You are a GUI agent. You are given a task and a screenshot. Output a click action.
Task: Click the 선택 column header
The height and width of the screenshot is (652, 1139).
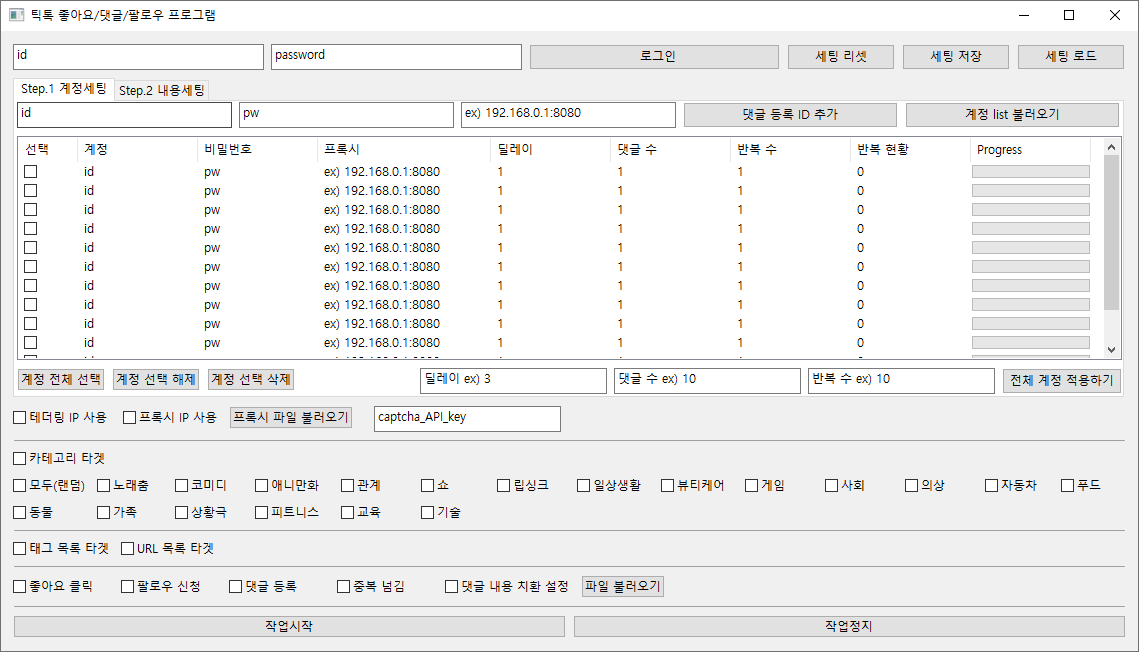tap(47, 150)
